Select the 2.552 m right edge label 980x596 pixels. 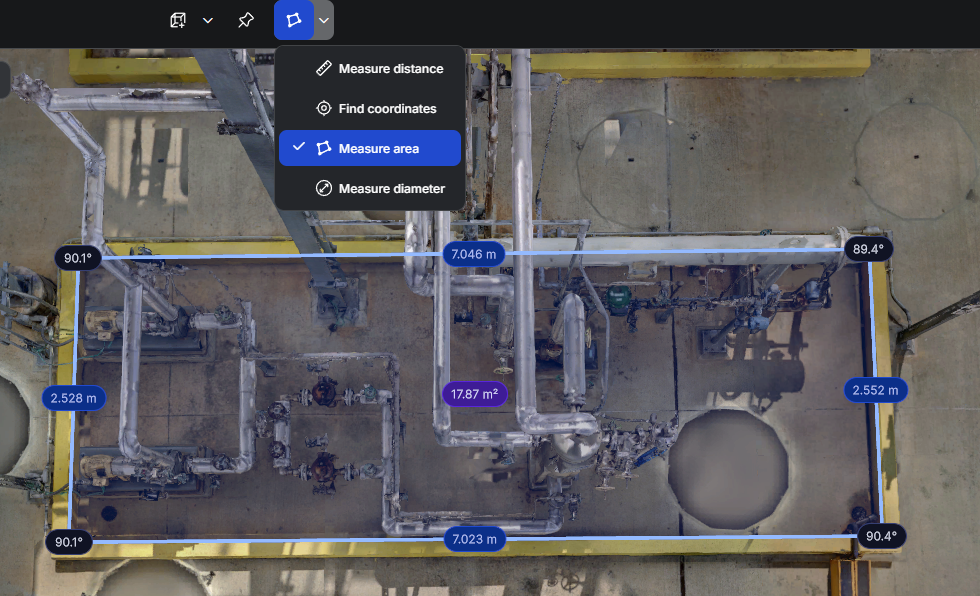(x=875, y=390)
